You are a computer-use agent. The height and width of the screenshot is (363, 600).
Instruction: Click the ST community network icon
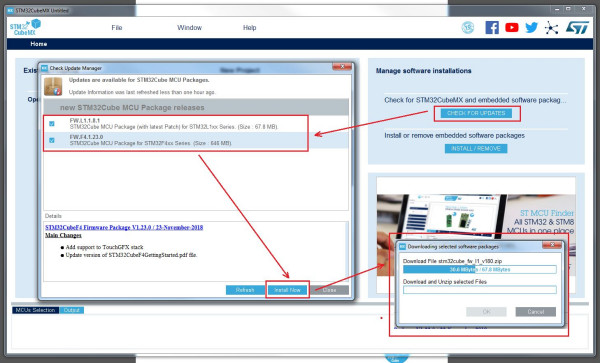pyautogui.click(x=551, y=28)
